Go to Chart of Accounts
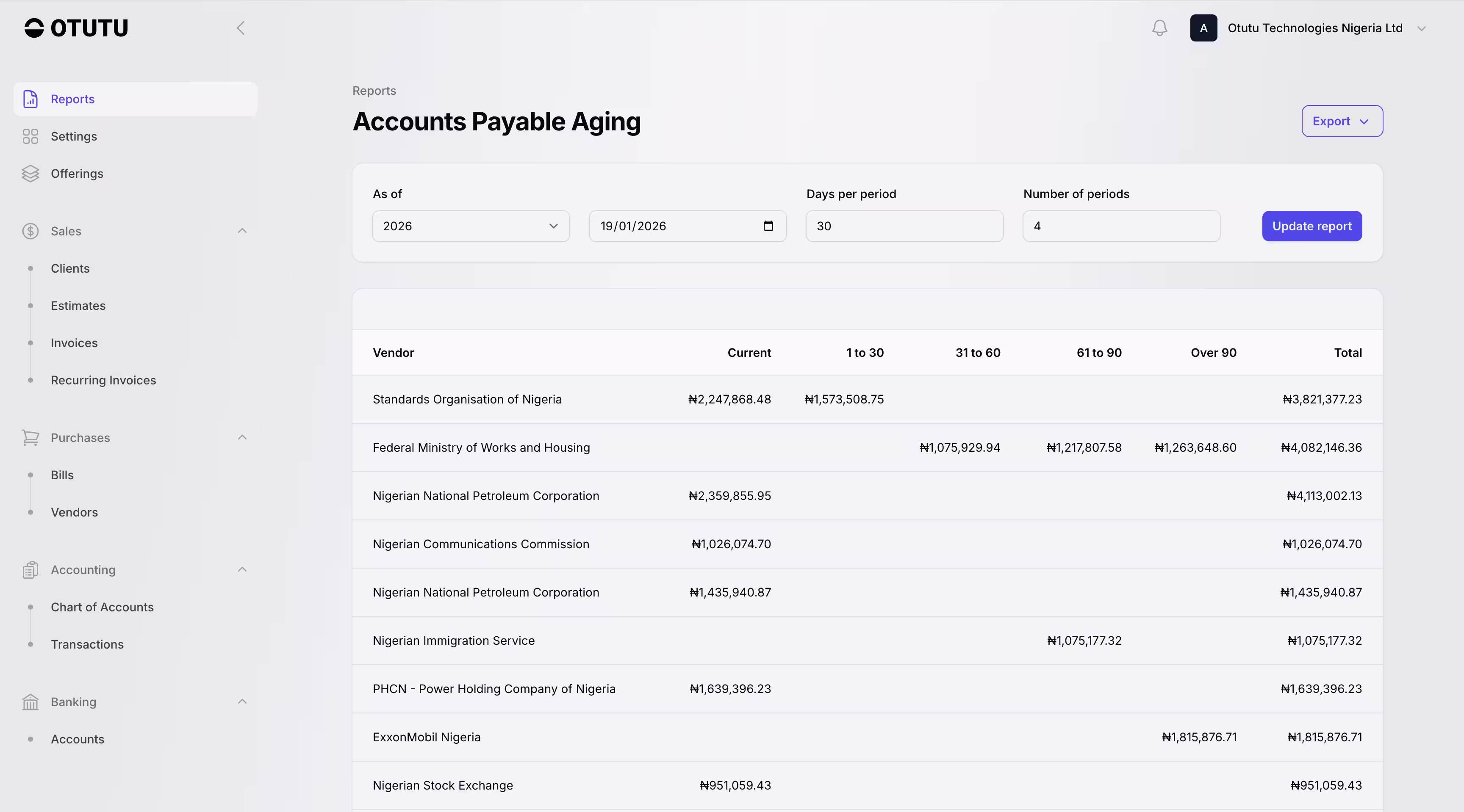1464x812 pixels. tap(102, 607)
